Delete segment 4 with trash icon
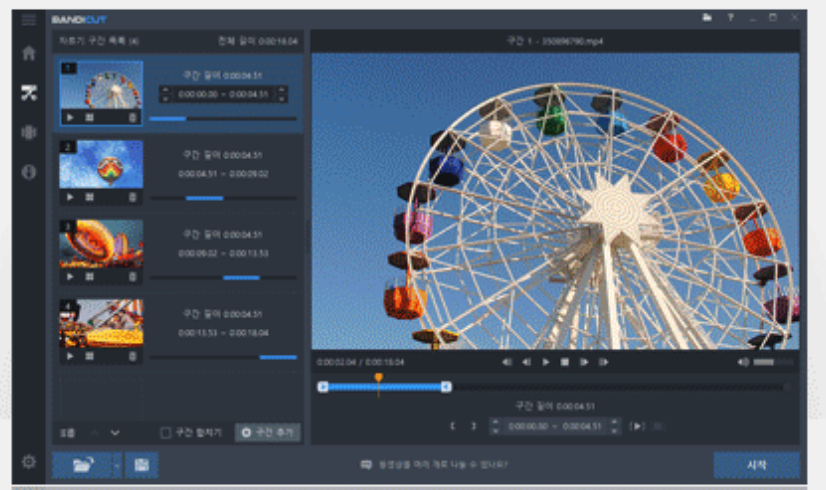The image size is (826, 490). pos(133,356)
